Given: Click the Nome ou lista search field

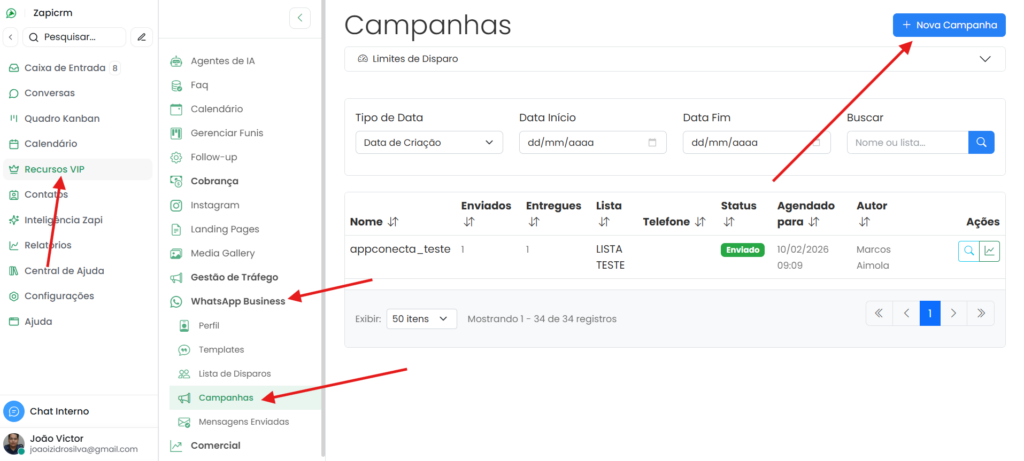Looking at the screenshot, I should pyautogui.click(x=907, y=142).
